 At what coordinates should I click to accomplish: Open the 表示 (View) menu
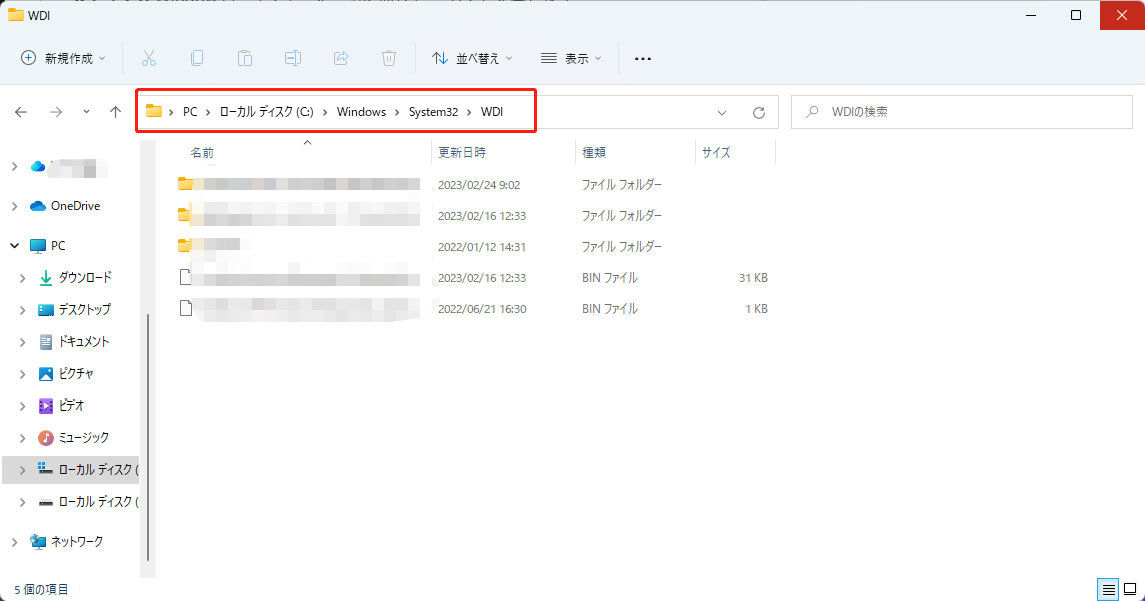[570, 58]
